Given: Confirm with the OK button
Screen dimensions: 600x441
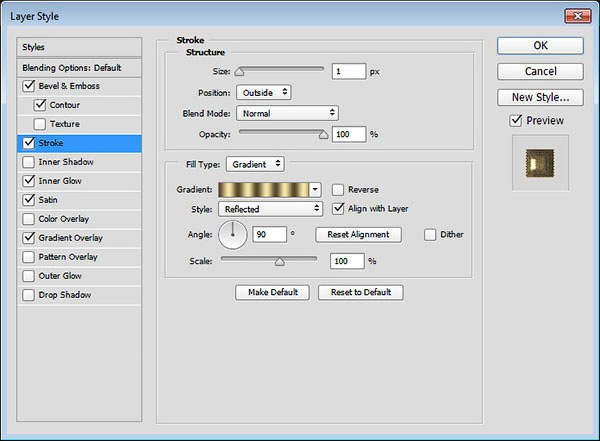Looking at the screenshot, I should 540,46.
